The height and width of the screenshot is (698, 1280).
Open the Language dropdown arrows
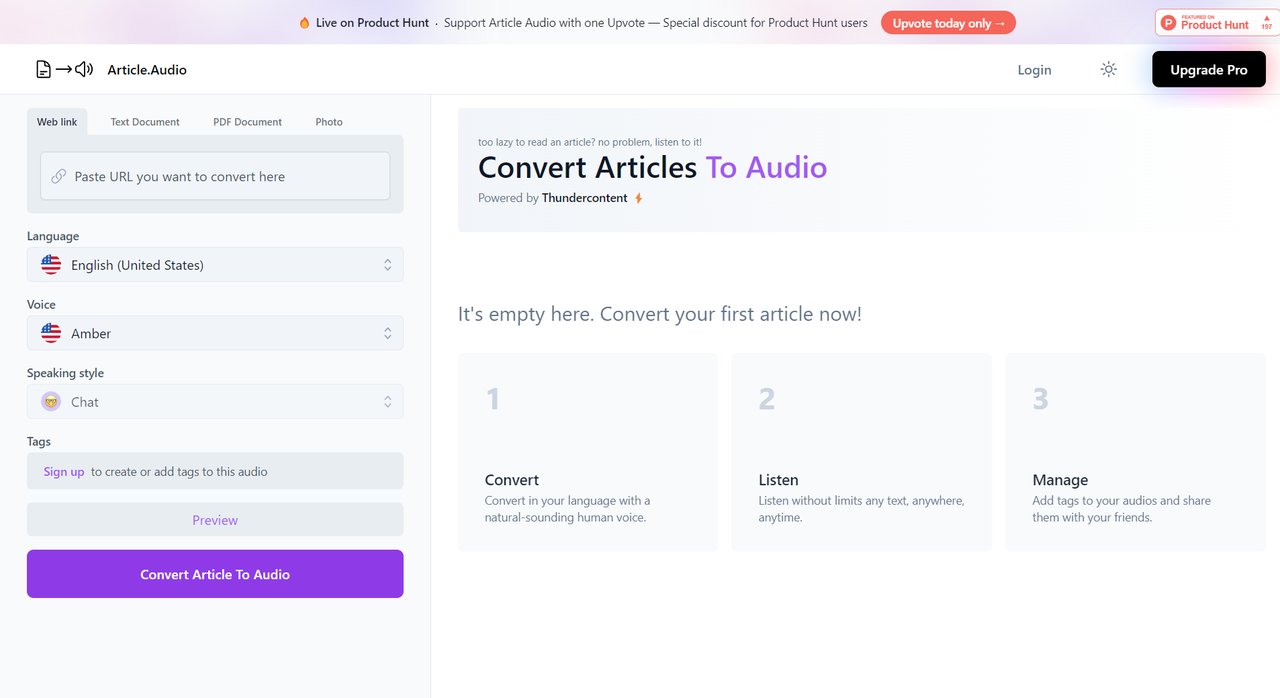click(x=388, y=265)
